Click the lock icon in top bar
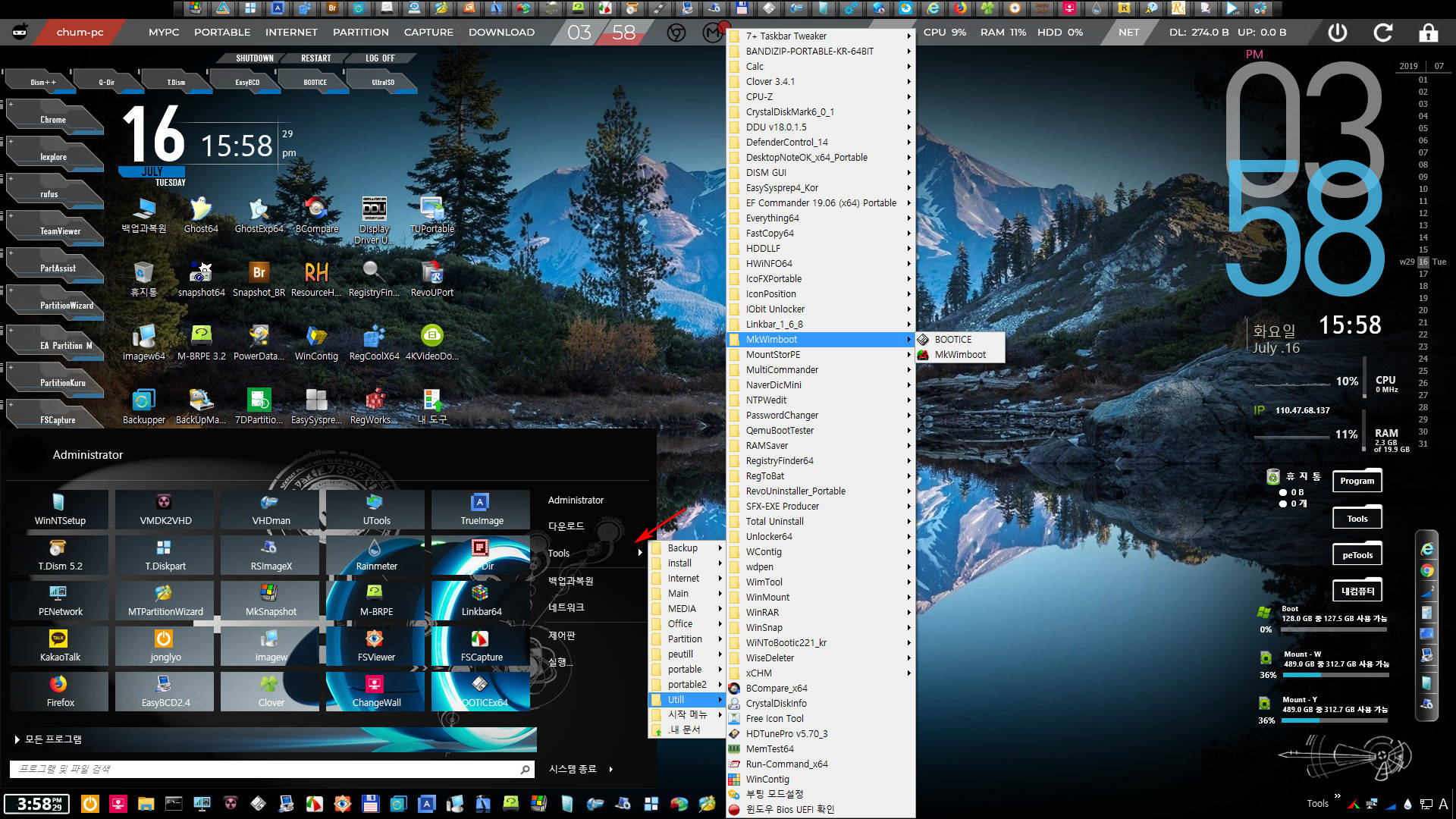Viewport: 1456px width, 819px height. (1429, 33)
